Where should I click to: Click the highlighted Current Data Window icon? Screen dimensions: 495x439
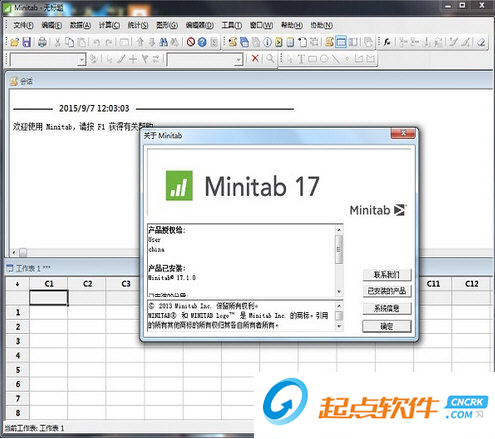(x=341, y=42)
